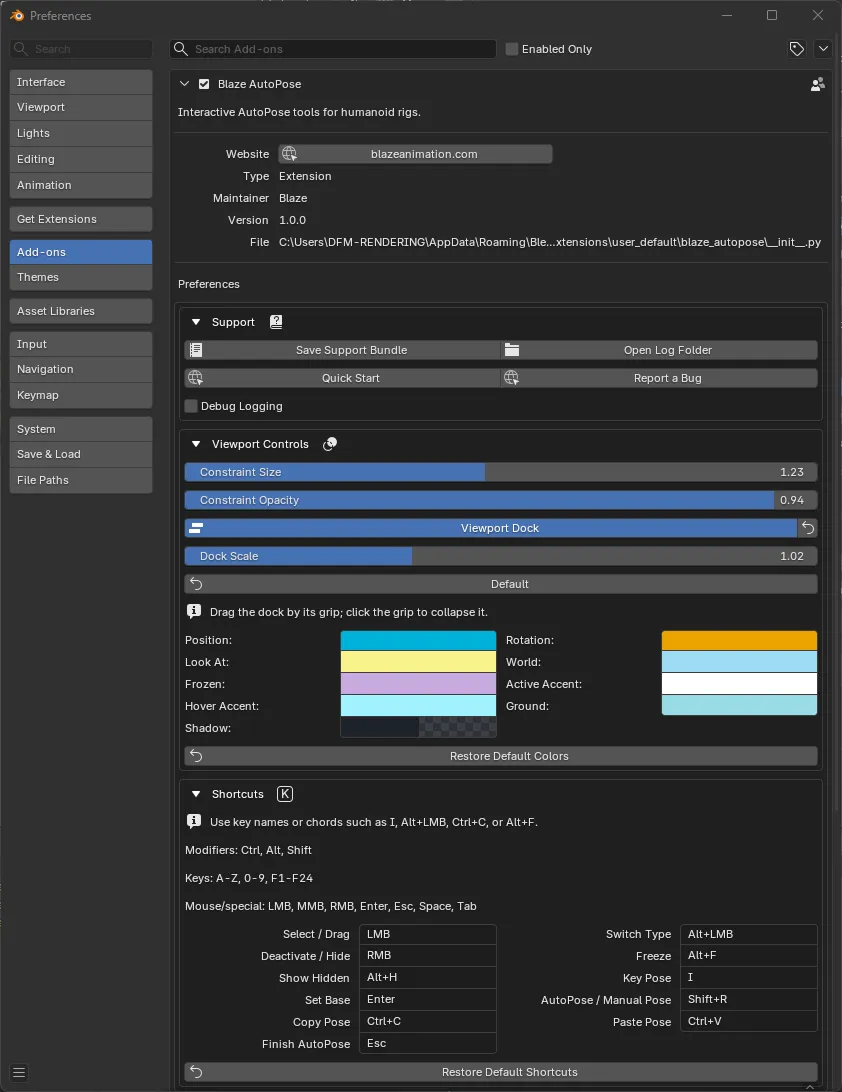This screenshot has height=1092, width=842.
Task: Click the community user icon for Blaze AutoPose
Action: click(x=818, y=84)
